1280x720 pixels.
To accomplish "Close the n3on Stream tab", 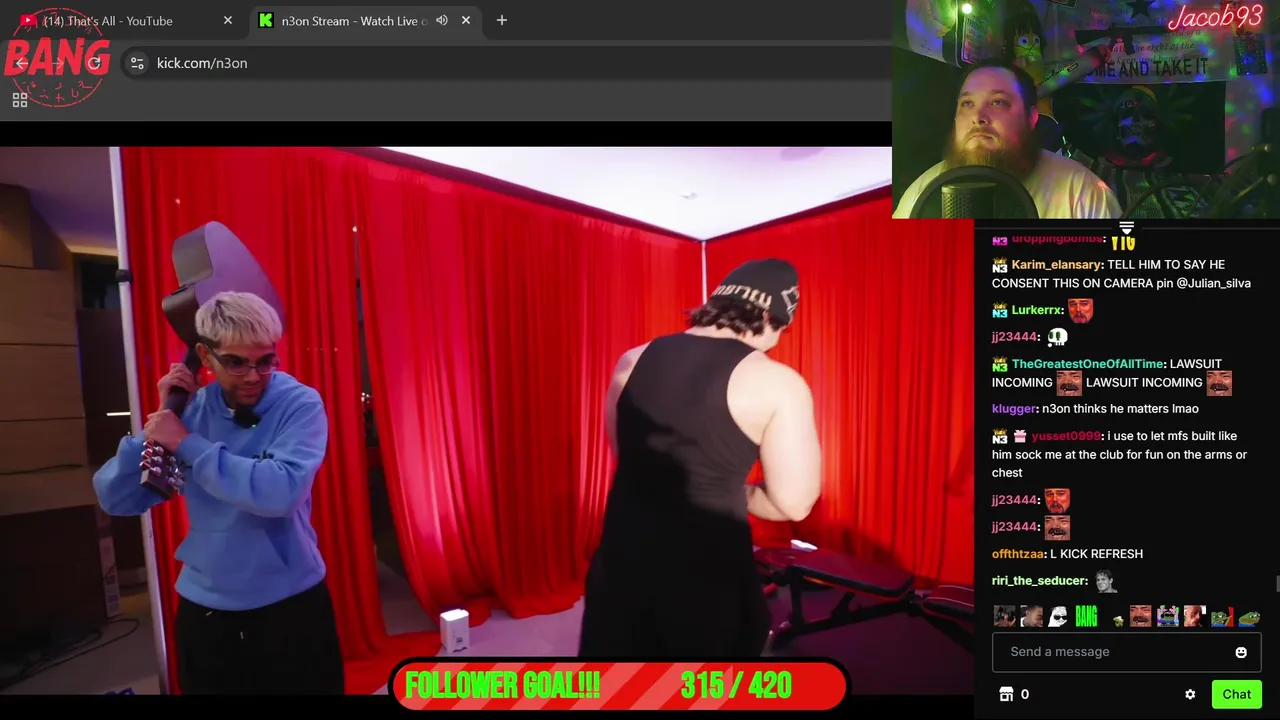I will click(465, 20).
